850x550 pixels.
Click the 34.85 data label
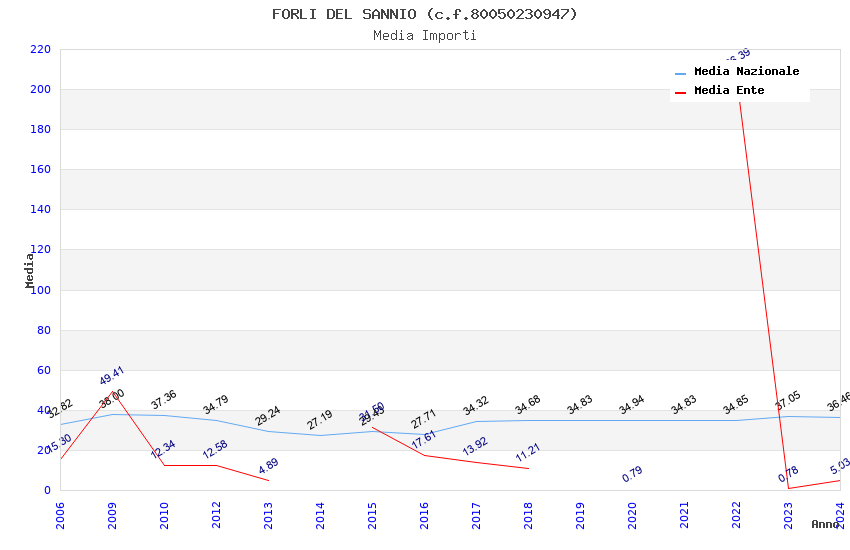736,404
